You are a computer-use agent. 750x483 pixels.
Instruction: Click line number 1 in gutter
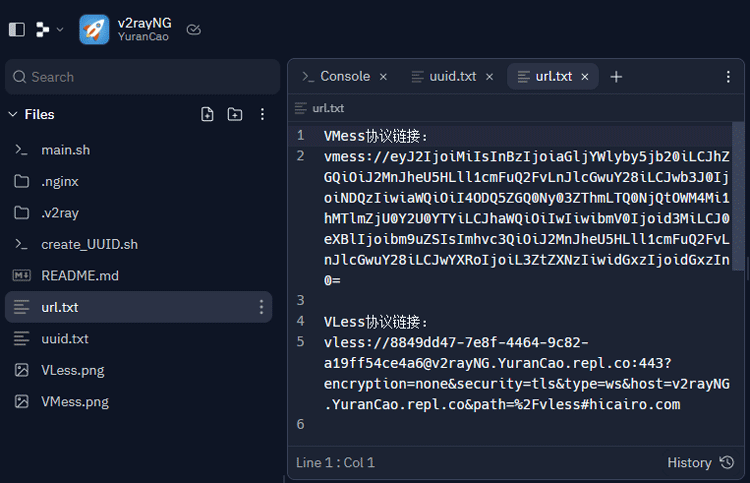pos(300,136)
